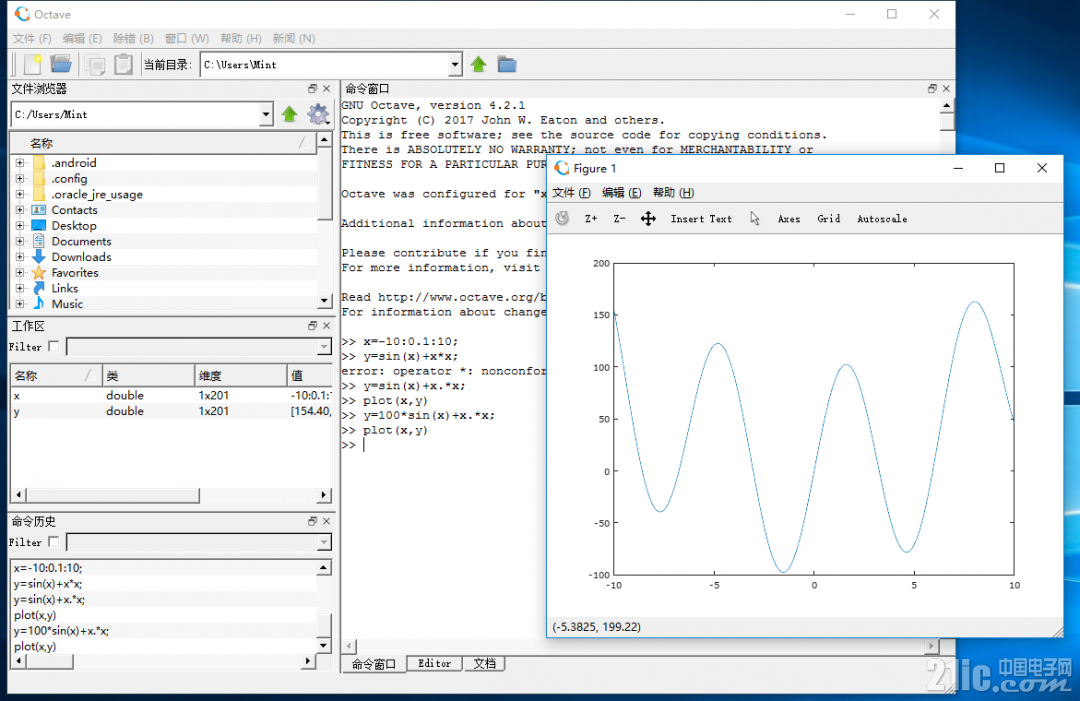Click the Desktop folder icon in file browser

[39, 226]
